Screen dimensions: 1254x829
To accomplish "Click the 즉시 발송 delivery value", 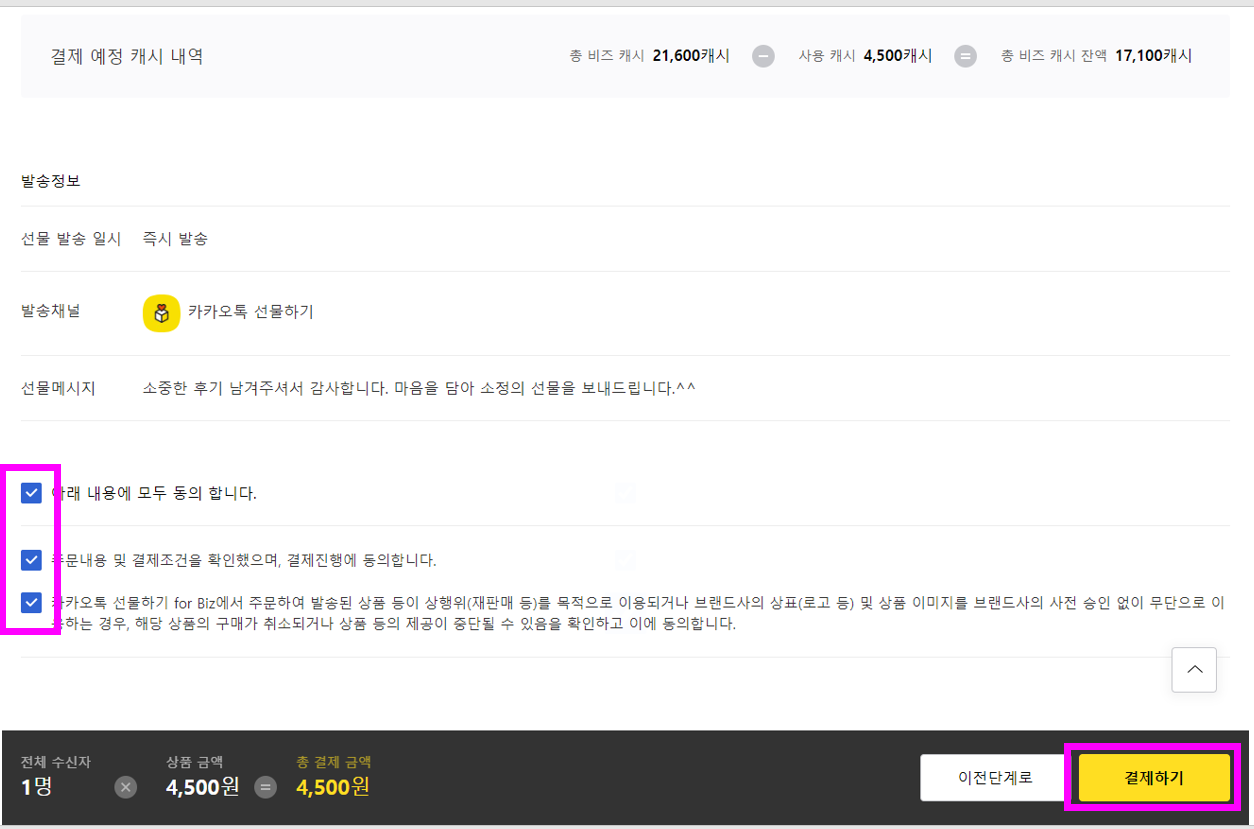I will 175,239.
